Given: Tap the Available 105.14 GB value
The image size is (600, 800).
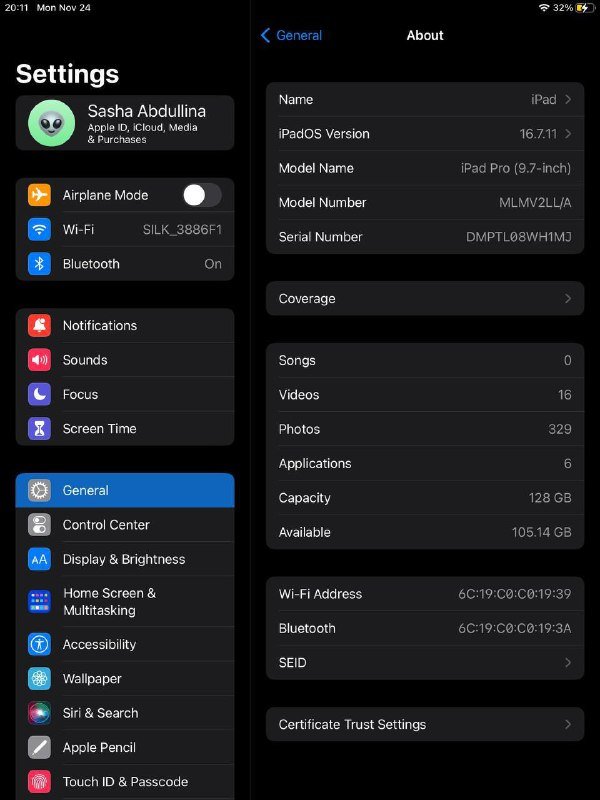Looking at the screenshot, I should pyautogui.click(x=541, y=532).
